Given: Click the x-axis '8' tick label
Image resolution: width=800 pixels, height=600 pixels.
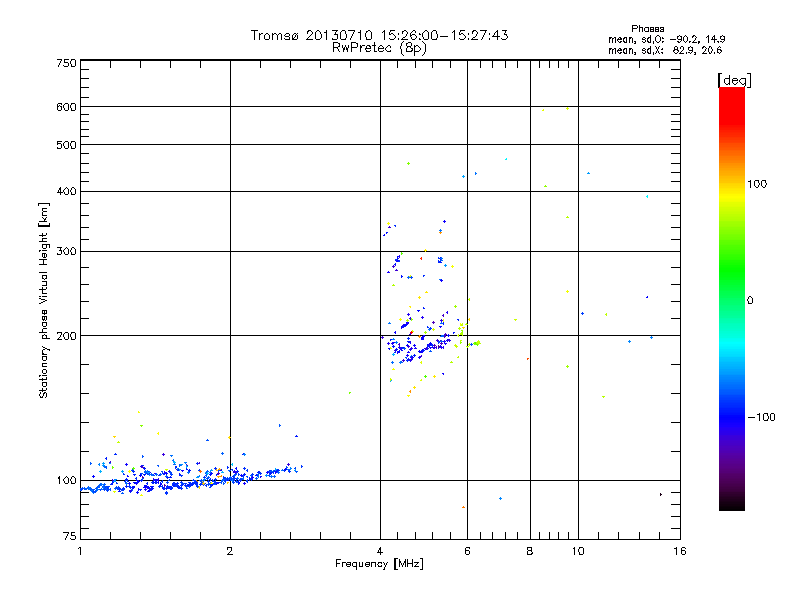Looking at the screenshot, I should pyautogui.click(x=530, y=552).
